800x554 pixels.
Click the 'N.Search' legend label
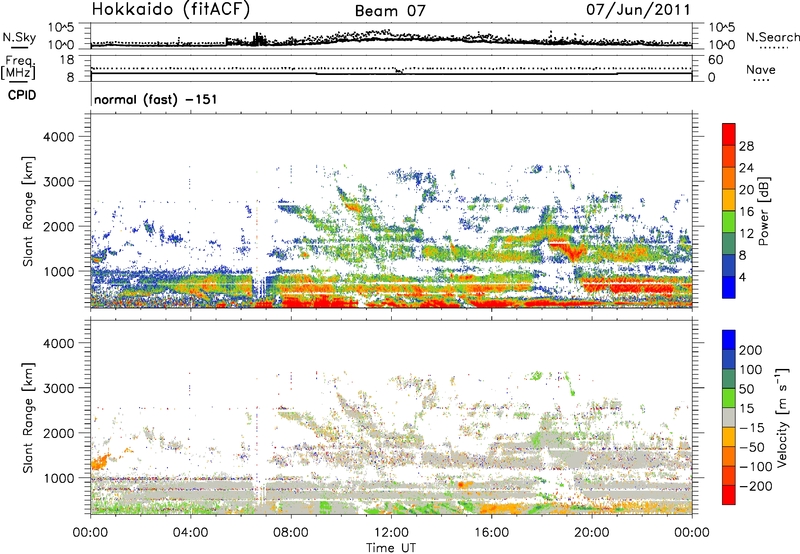pos(772,37)
